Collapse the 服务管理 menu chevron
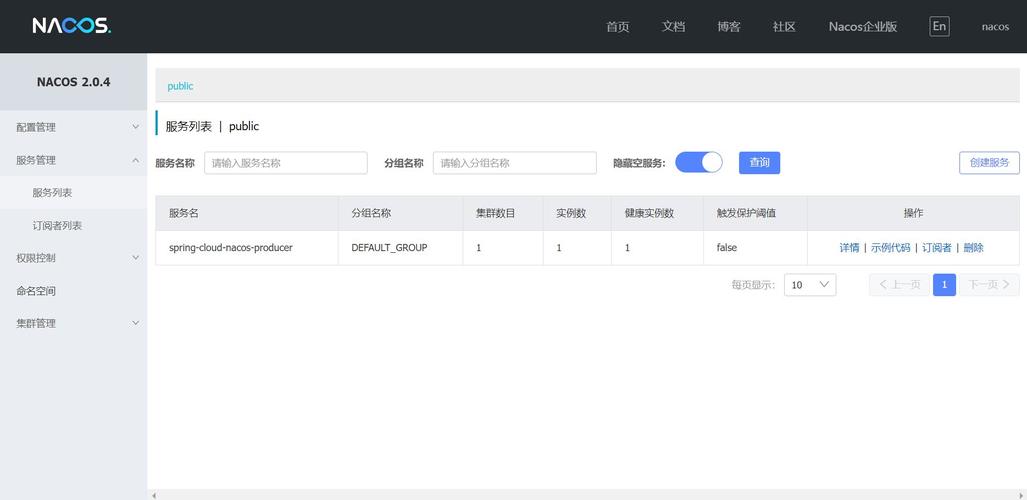 (x=136, y=160)
